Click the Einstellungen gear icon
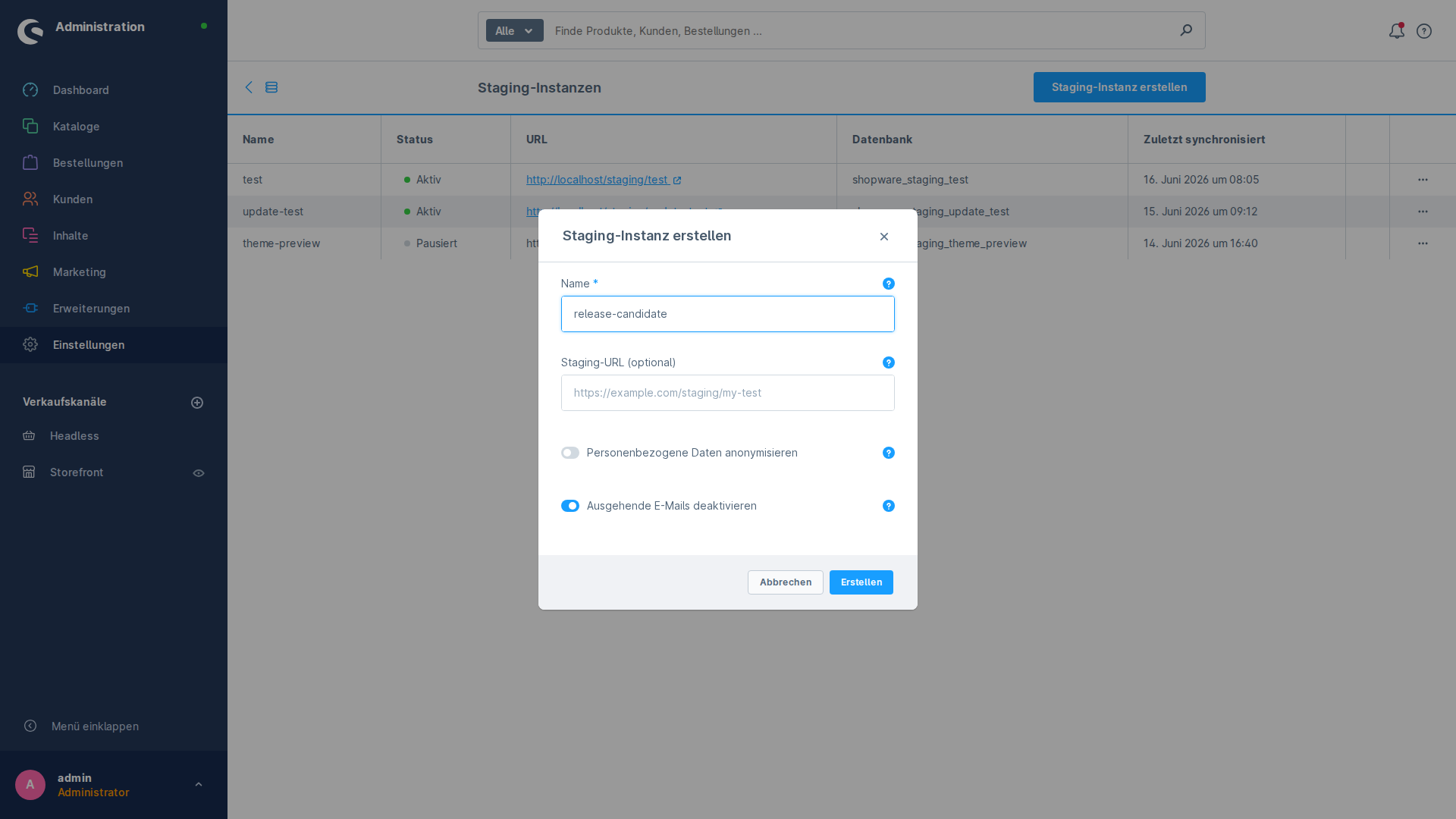1456x819 pixels. (x=30, y=345)
